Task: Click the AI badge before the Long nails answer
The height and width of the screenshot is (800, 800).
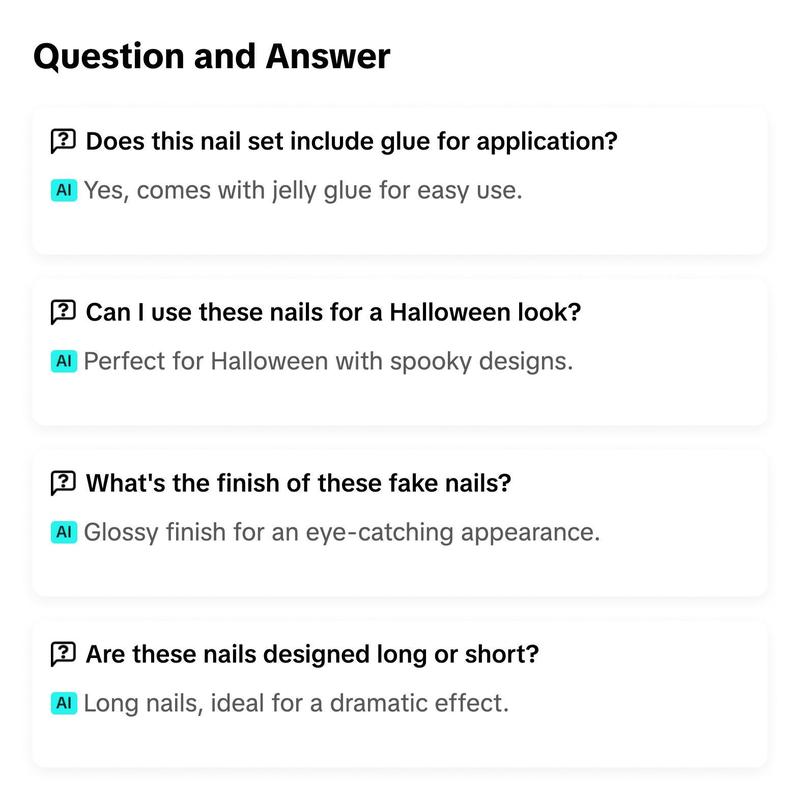Action: point(64,703)
